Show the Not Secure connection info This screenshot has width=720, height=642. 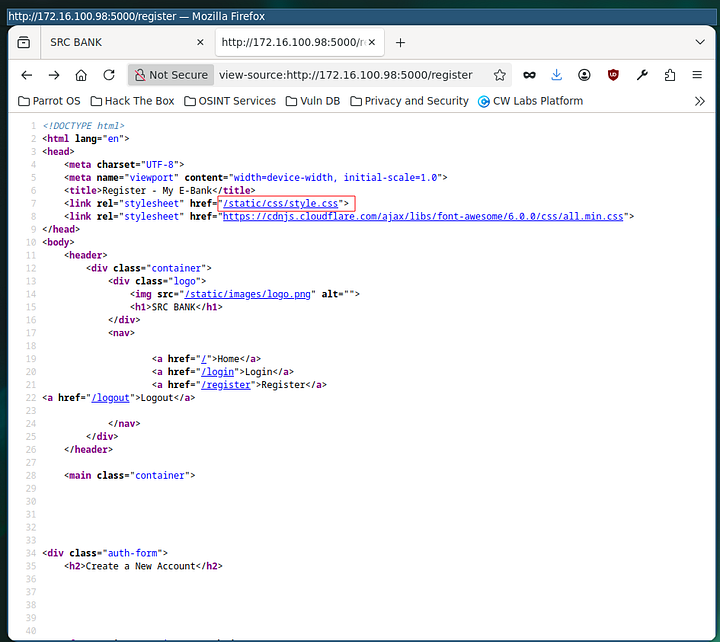(171, 75)
